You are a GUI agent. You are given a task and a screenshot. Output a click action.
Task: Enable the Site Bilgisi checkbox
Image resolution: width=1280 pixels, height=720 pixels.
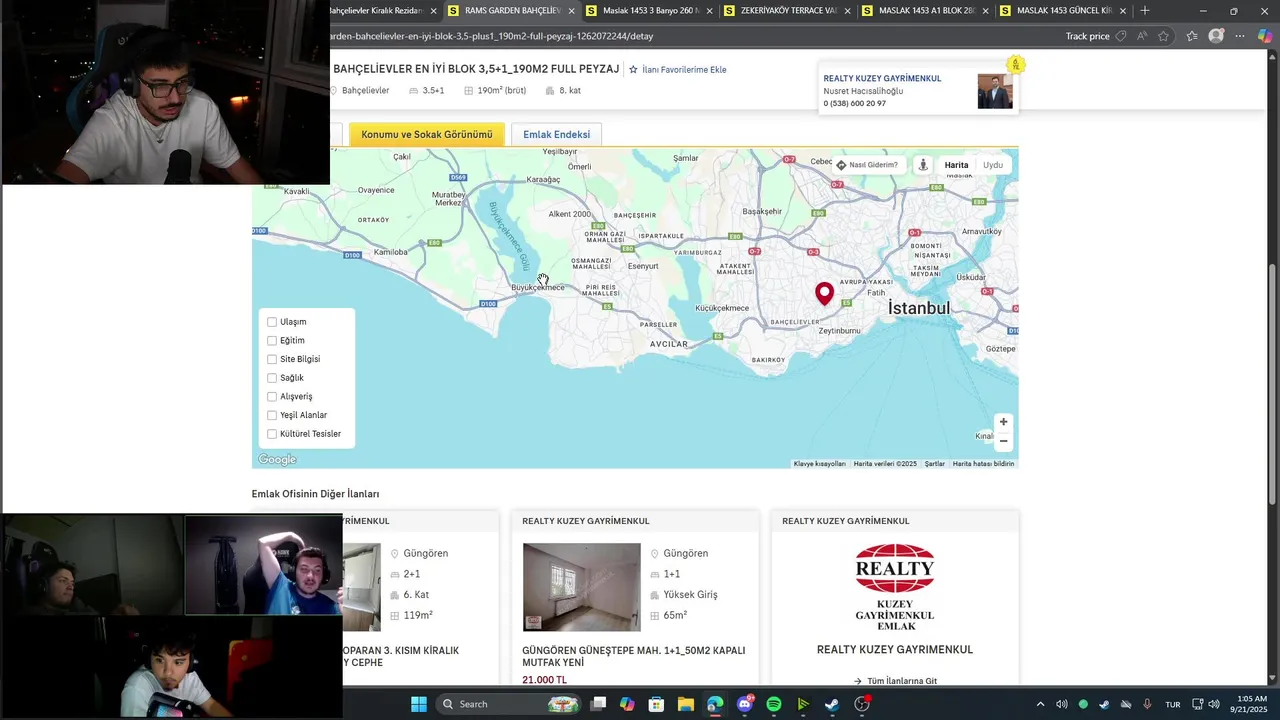[x=272, y=359]
